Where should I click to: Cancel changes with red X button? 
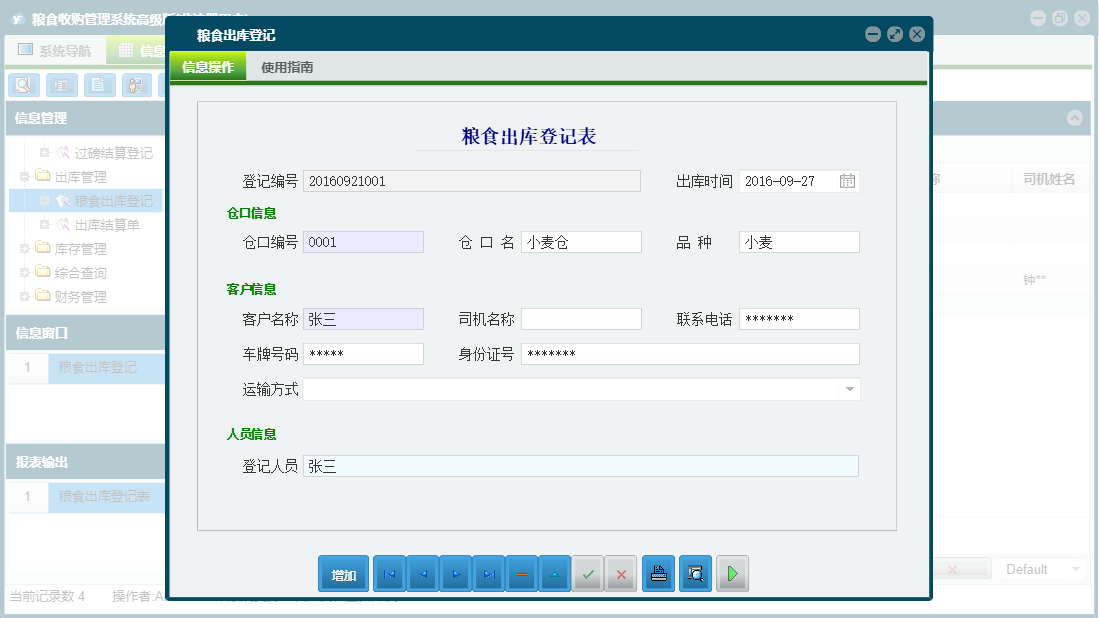coord(621,574)
